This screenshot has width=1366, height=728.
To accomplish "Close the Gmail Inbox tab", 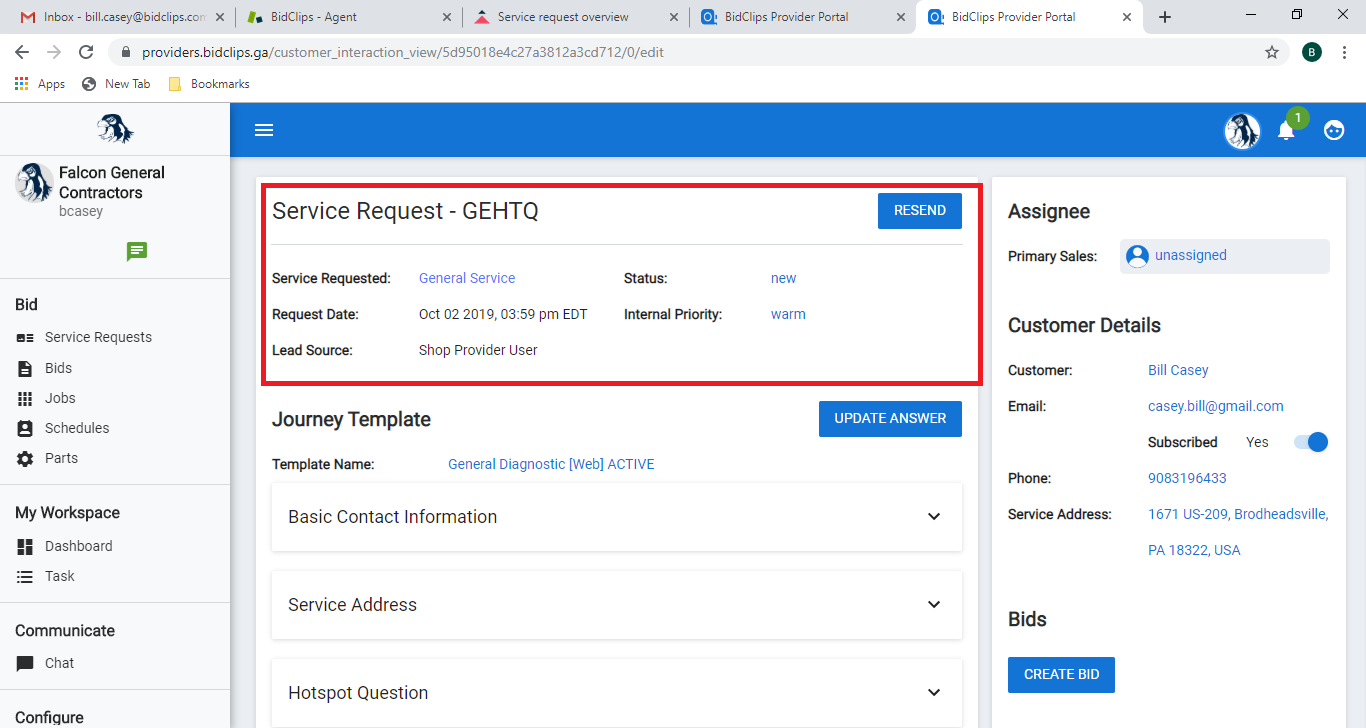I will [x=219, y=17].
